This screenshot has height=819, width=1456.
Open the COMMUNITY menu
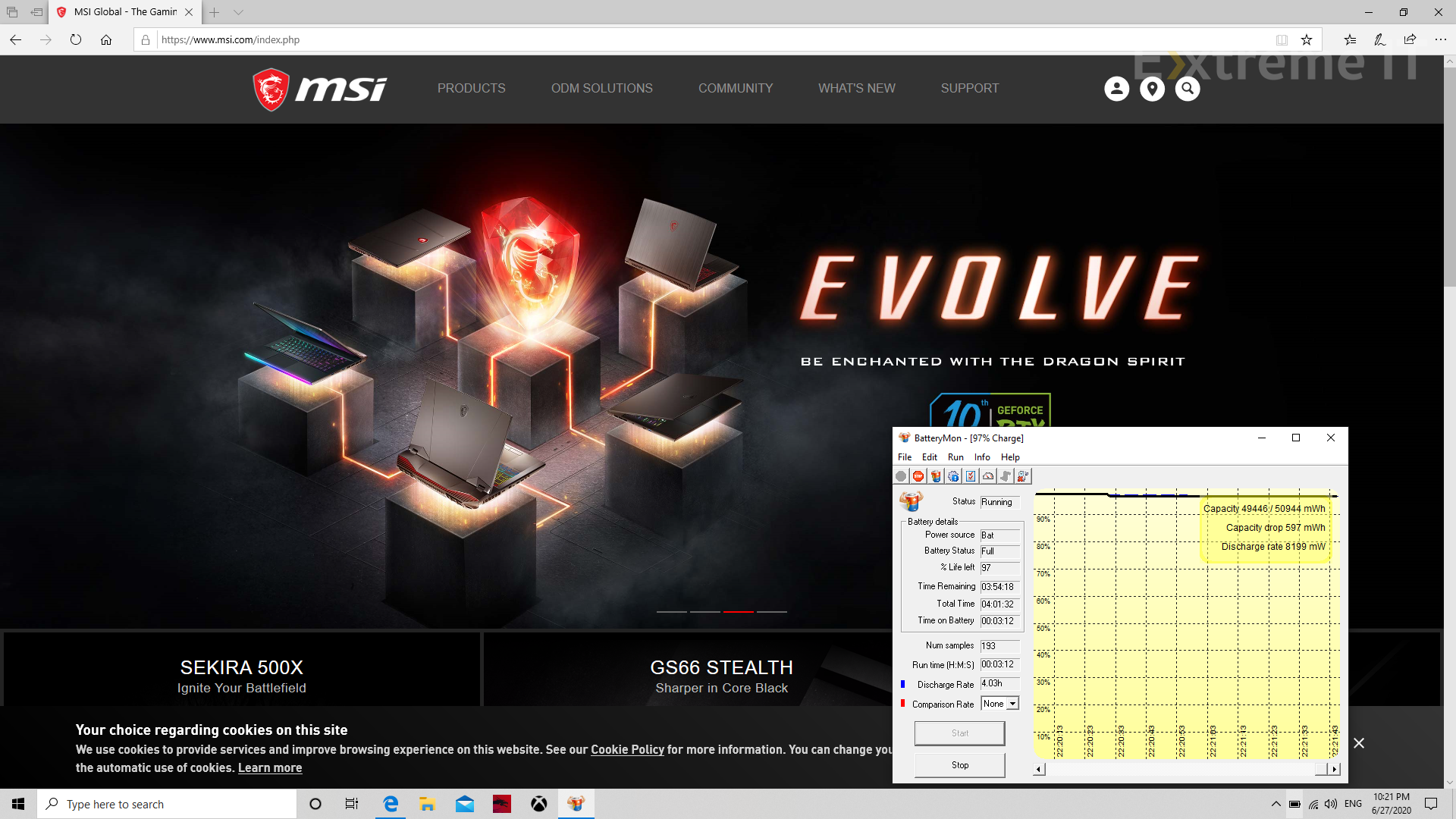click(x=736, y=89)
